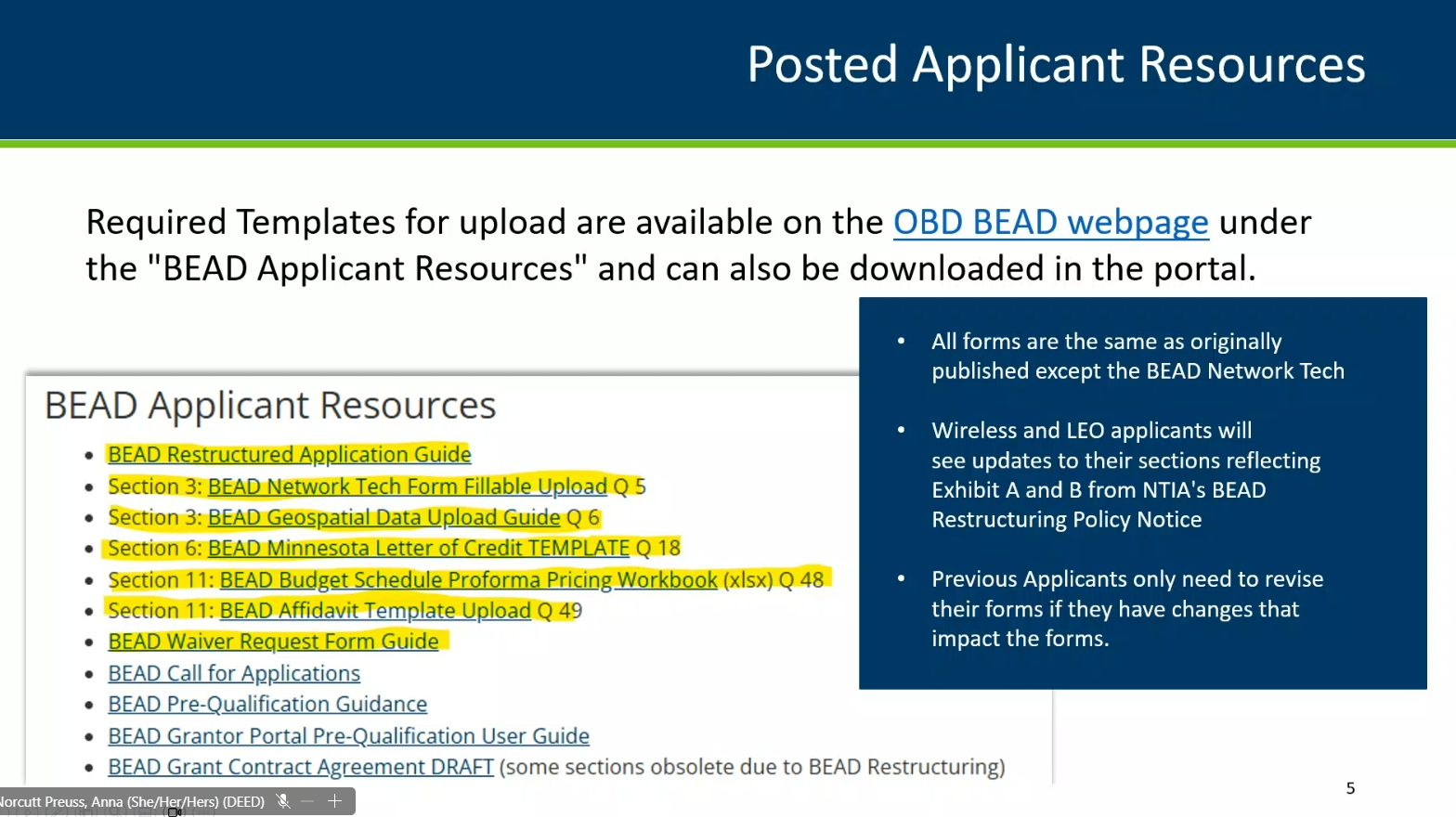This screenshot has width=1456, height=817.
Task: Open BEAD Waiver Request Form Guide
Action: click(273, 642)
